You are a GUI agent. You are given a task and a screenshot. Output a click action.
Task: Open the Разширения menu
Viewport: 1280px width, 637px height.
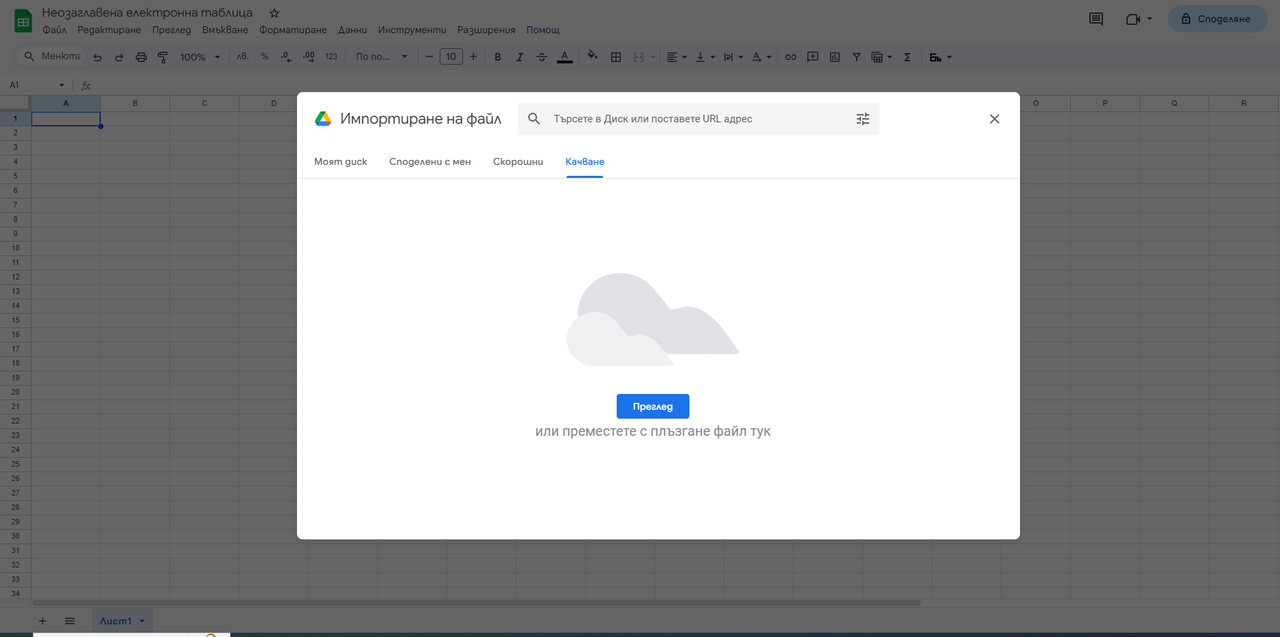pyautogui.click(x=486, y=30)
